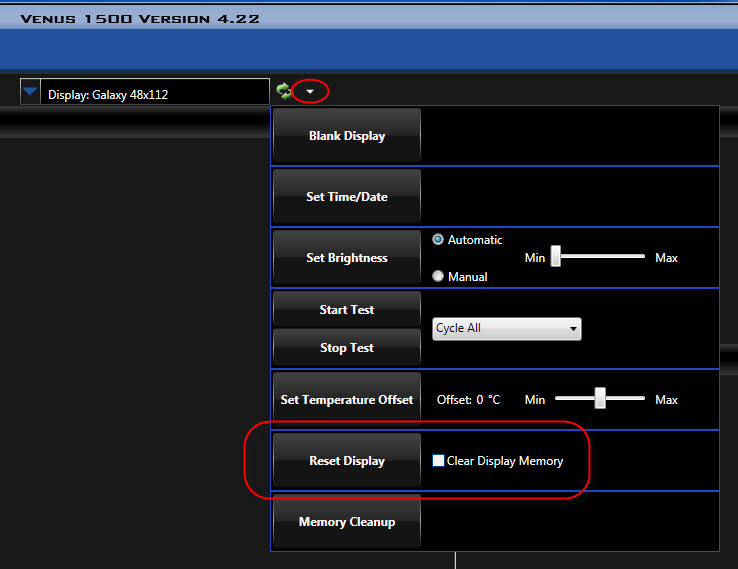Click the temperature offset slider thumb

pyautogui.click(x=600, y=399)
